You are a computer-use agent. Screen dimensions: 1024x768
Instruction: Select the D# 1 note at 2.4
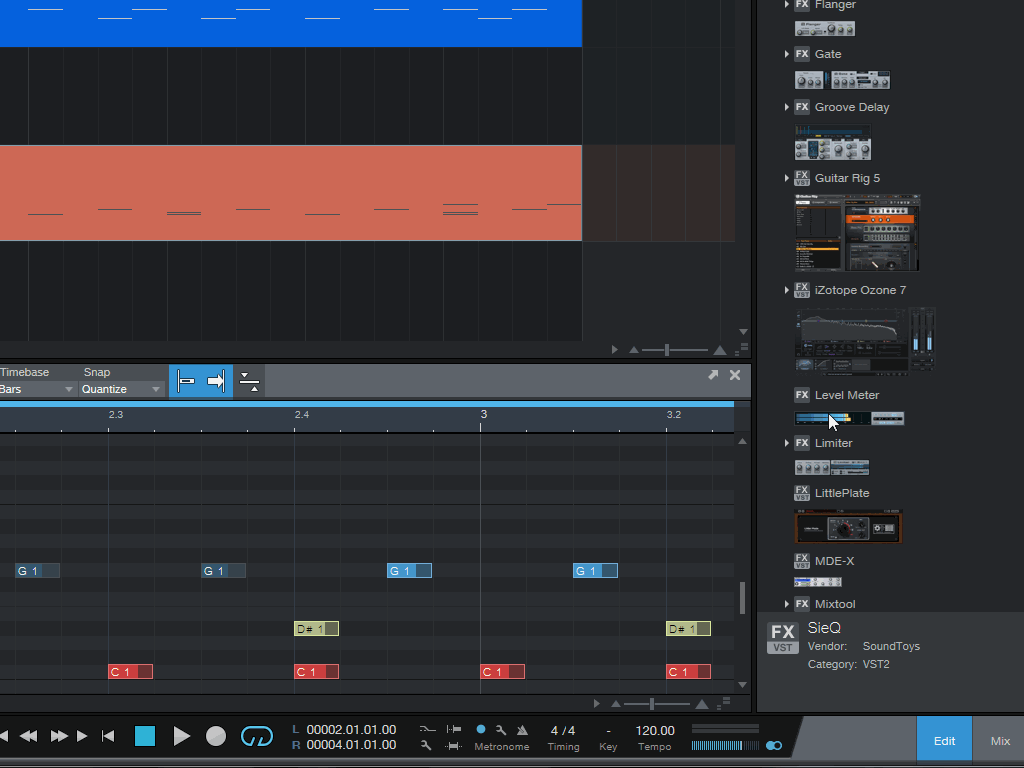click(x=317, y=628)
